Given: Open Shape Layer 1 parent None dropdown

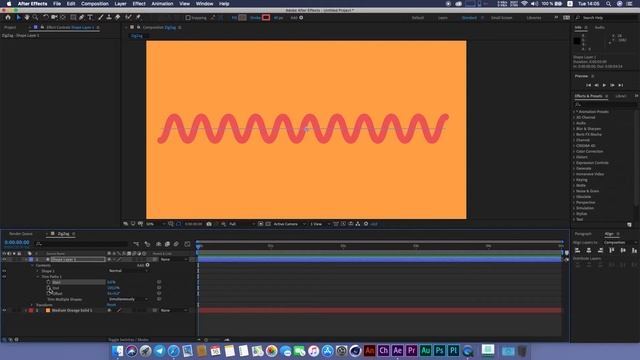Looking at the screenshot, I should 174,260.
